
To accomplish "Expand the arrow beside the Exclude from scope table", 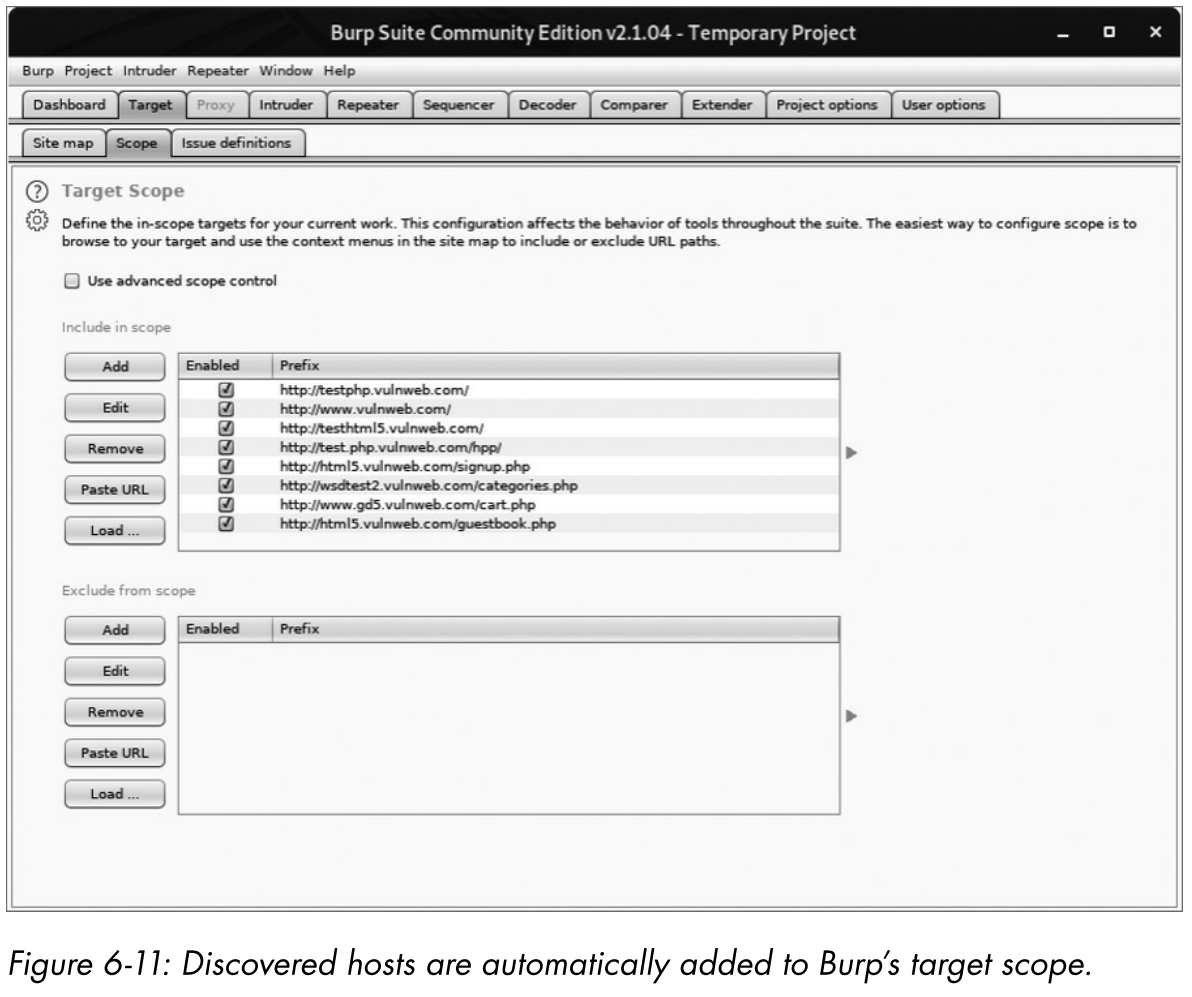I will 852,716.
